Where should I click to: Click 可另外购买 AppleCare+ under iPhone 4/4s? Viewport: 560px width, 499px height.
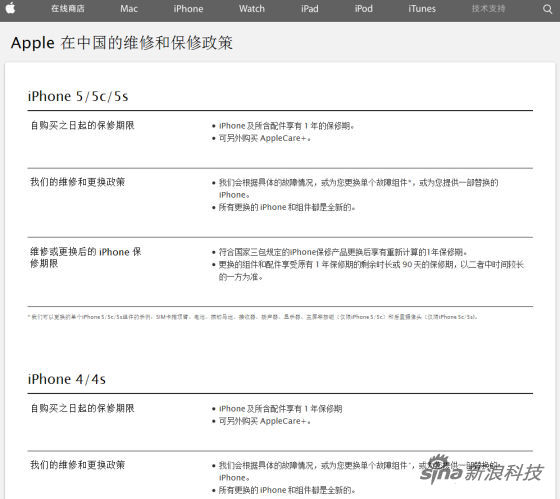pyautogui.click(x=265, y=421)
